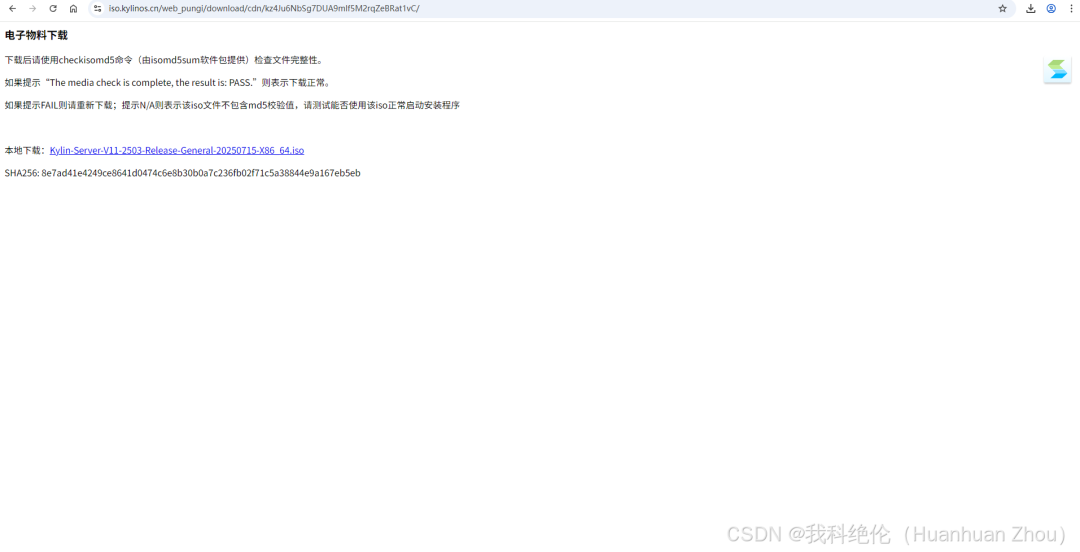Go back with the browser back arrow
Screen dimensions: 1080x552
(12, 8)
